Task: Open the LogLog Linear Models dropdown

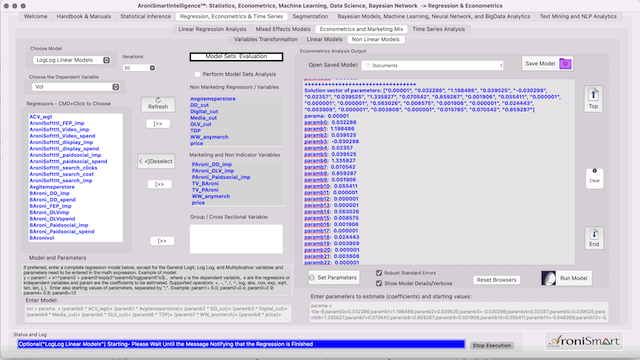Action: tap(72, 60)
